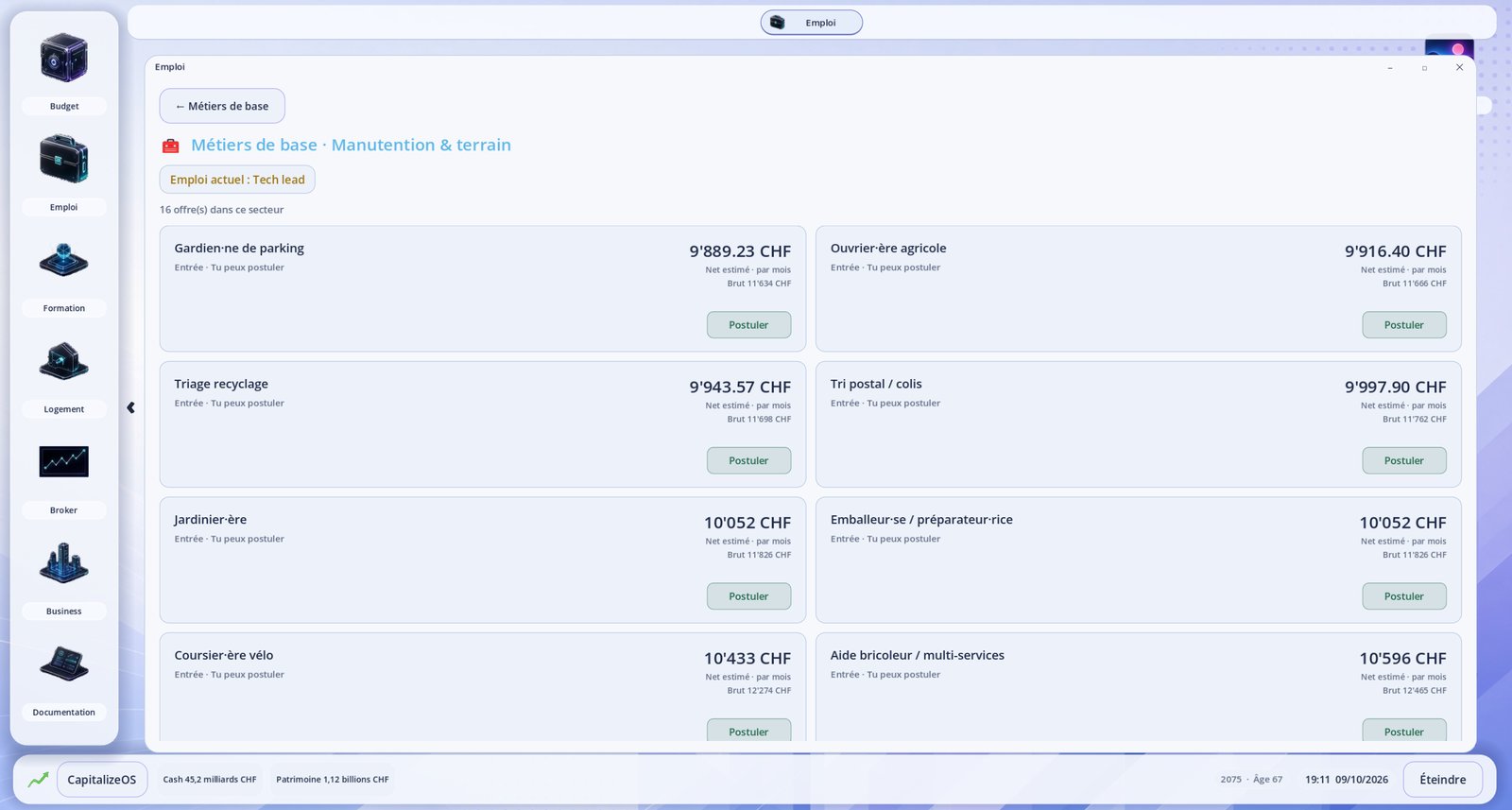Apply to the Triage recyclage position

tap(748, 461)
